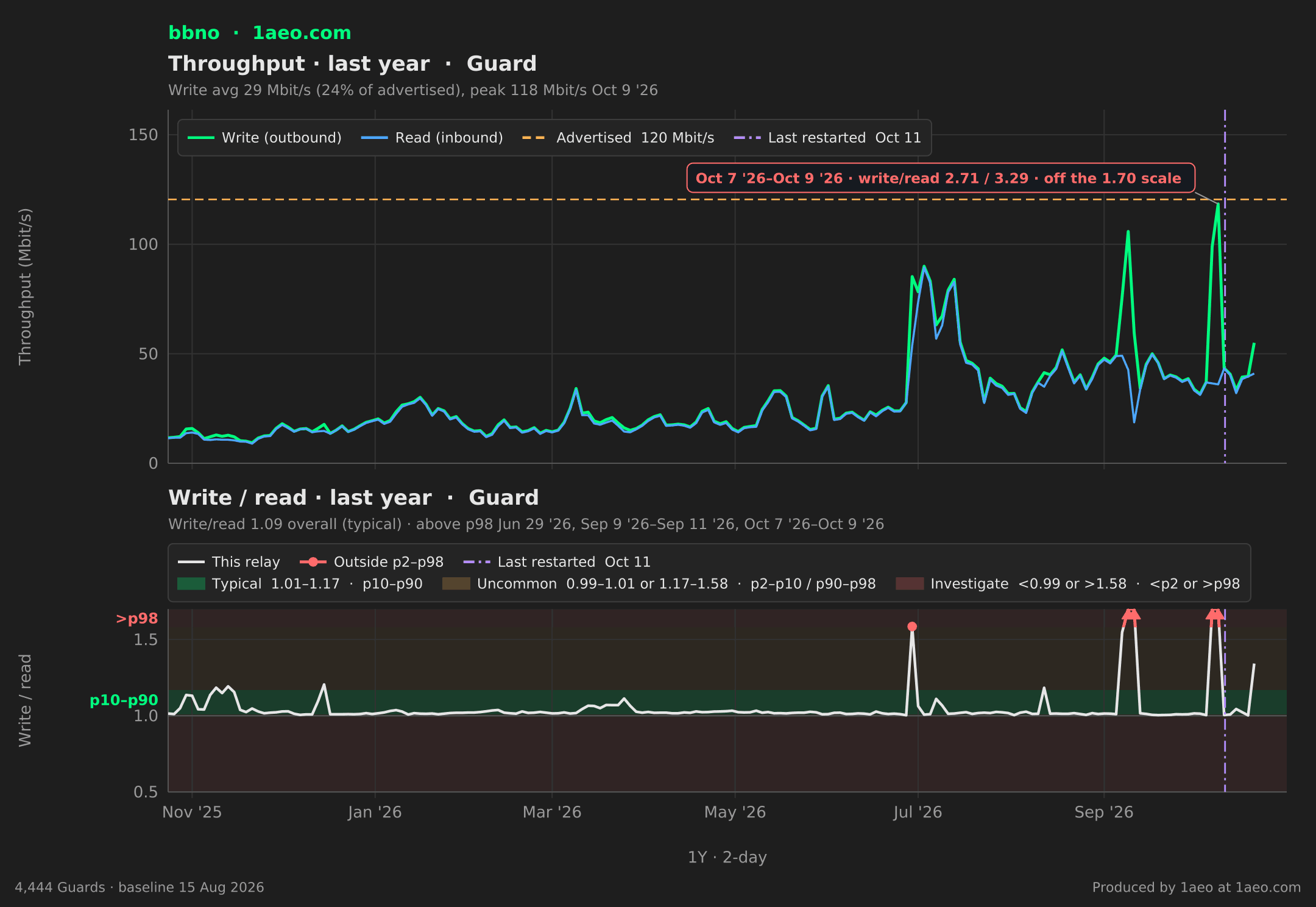Screen dimensions: 1316x907
Task: Click the red off-the-scale annotation box
Action: [x=940, y=178]
